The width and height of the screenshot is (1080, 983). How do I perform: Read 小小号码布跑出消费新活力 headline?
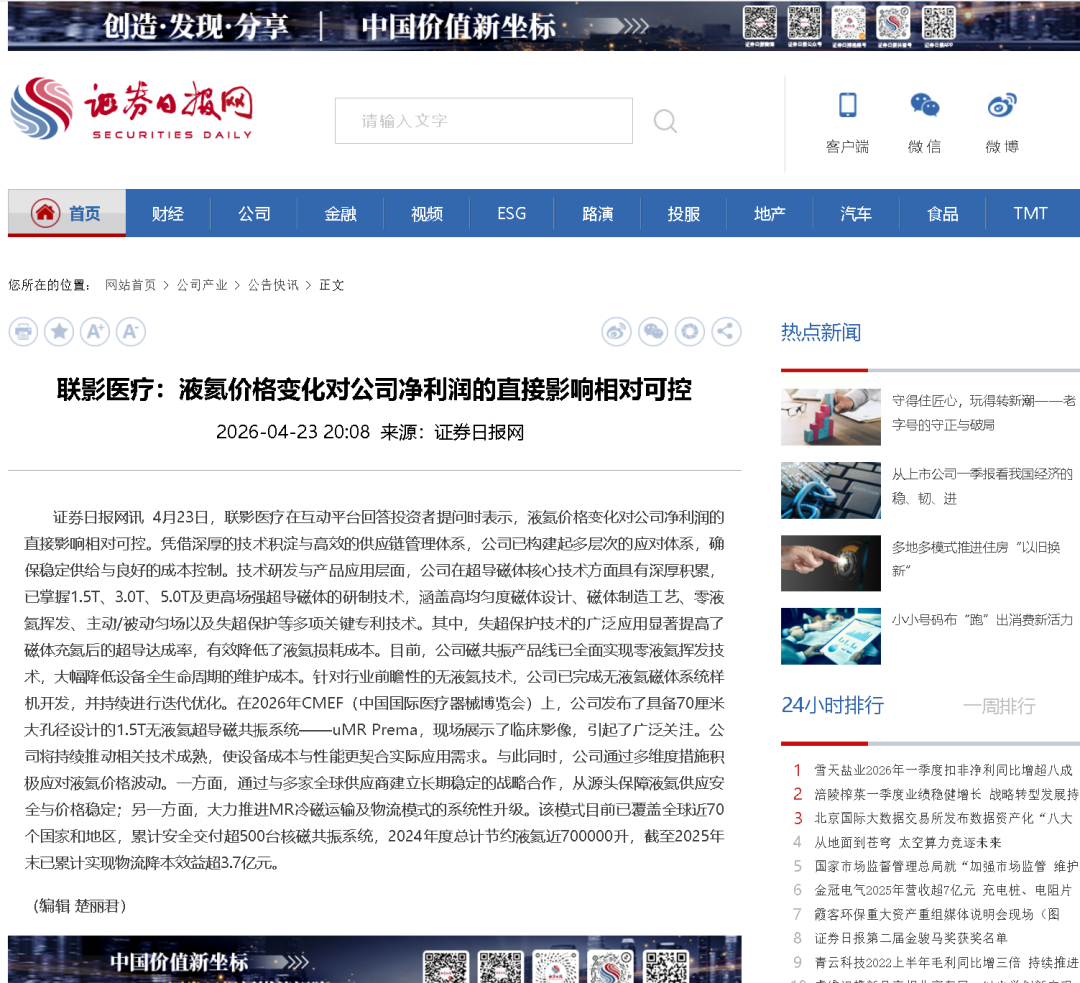tap(982, 619)
